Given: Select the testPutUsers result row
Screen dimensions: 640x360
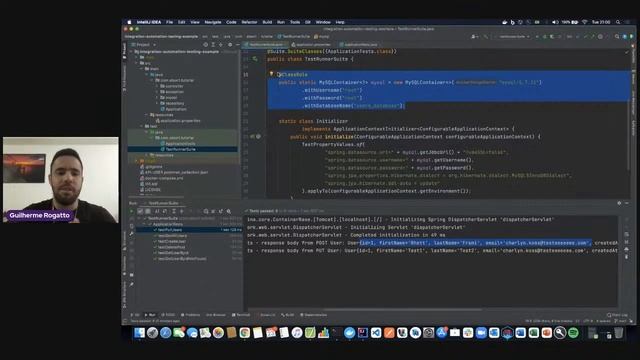Looking at the screenshot, I should (x=189, y=230).
